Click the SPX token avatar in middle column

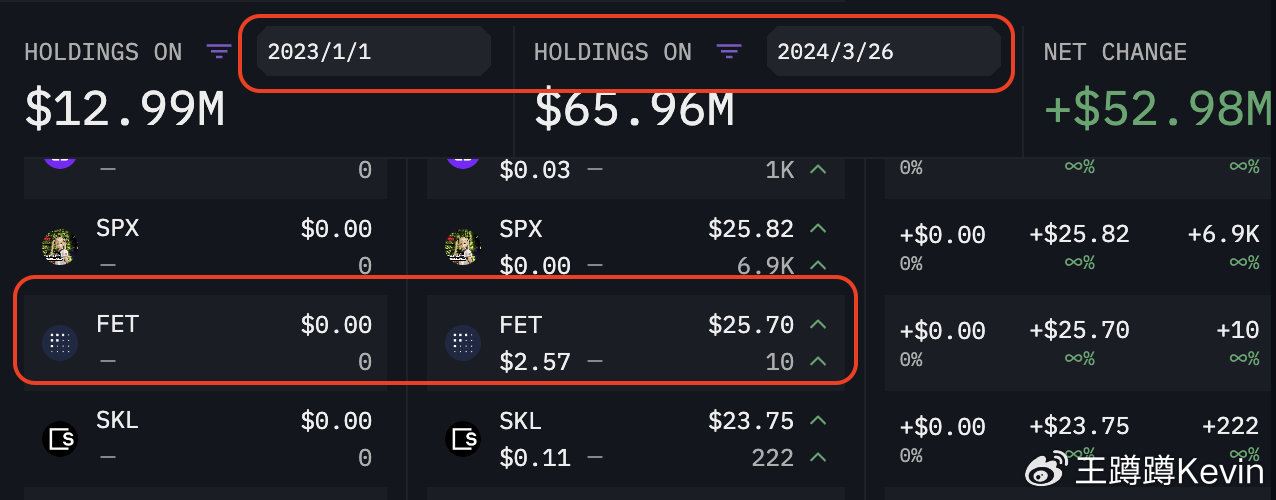click(462, 246)
